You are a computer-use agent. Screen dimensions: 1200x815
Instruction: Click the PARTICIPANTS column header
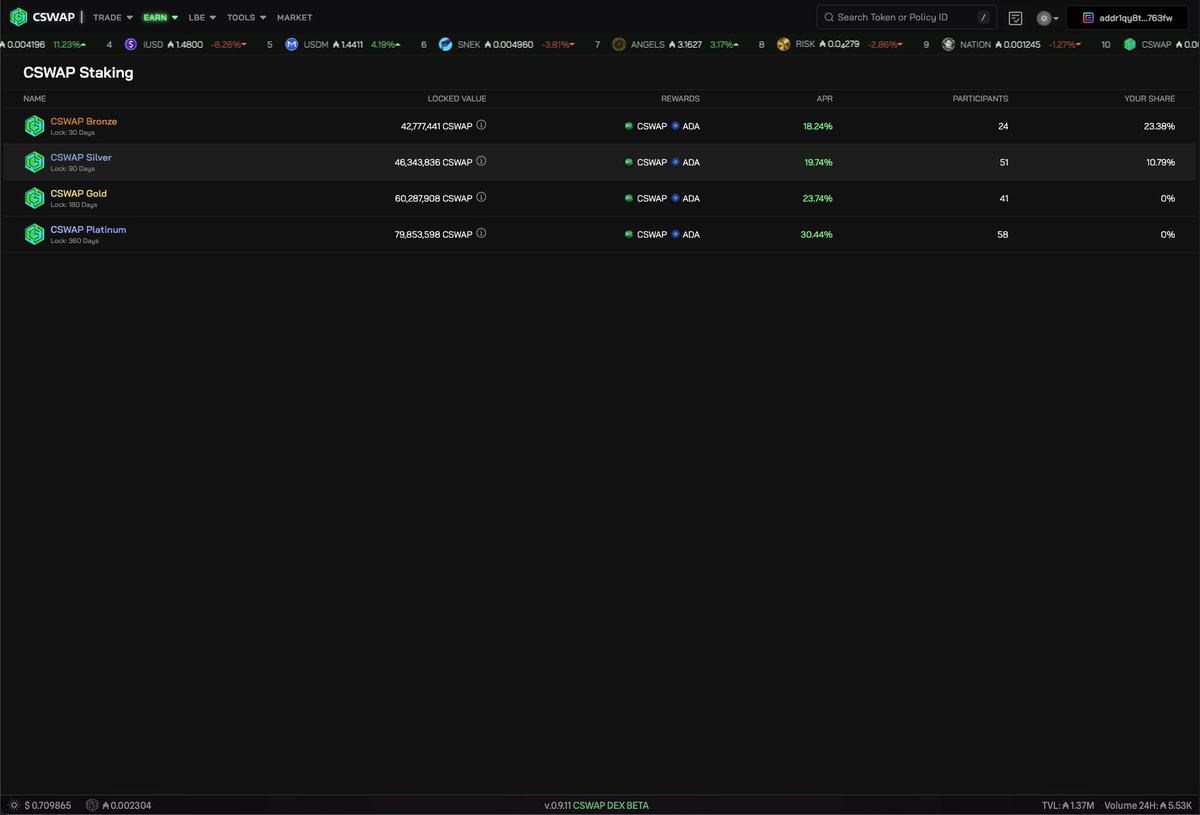click(x=980, y=99)
